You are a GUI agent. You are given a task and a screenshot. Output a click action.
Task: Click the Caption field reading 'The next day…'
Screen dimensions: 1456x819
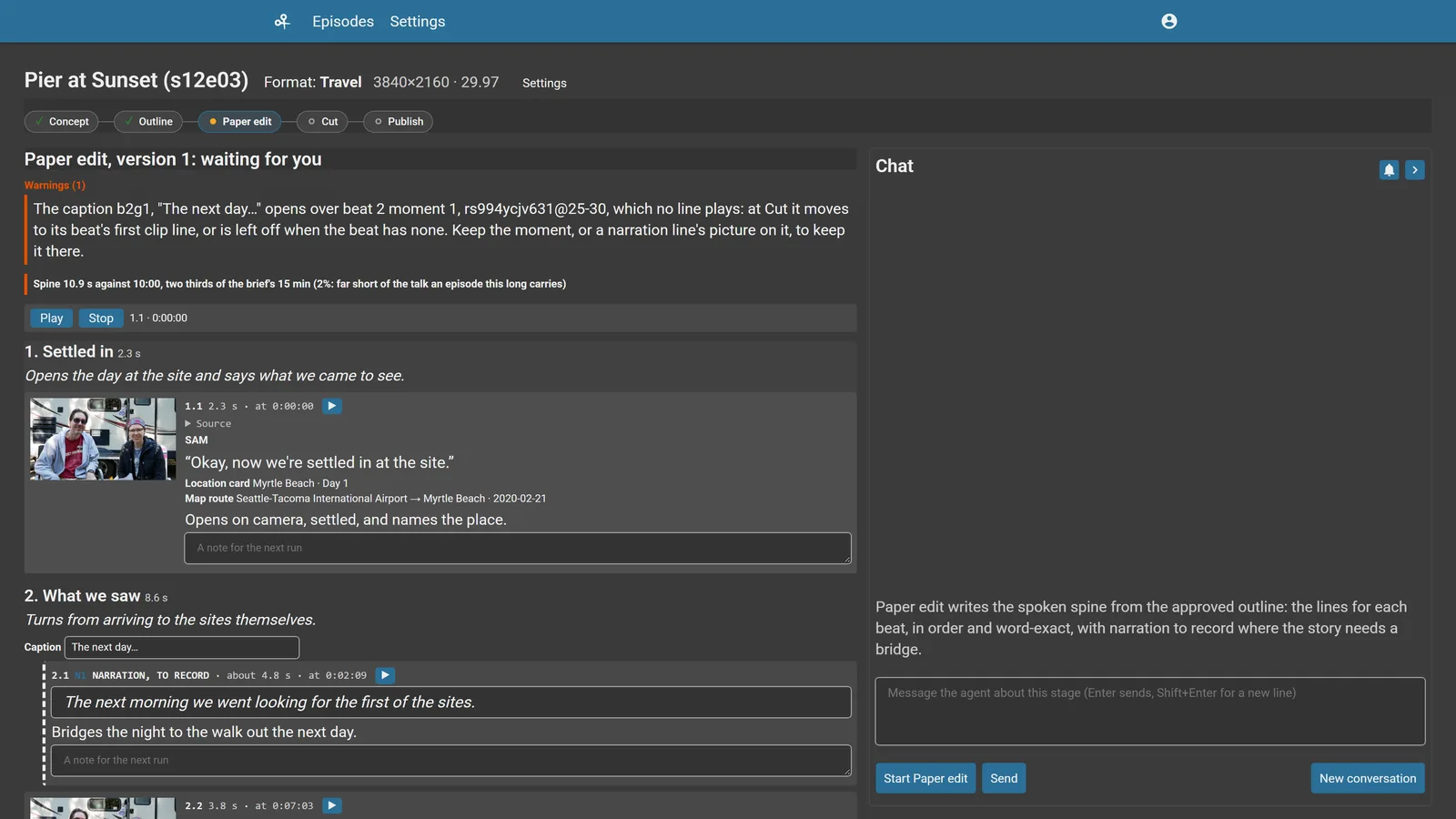pos(182,647)
